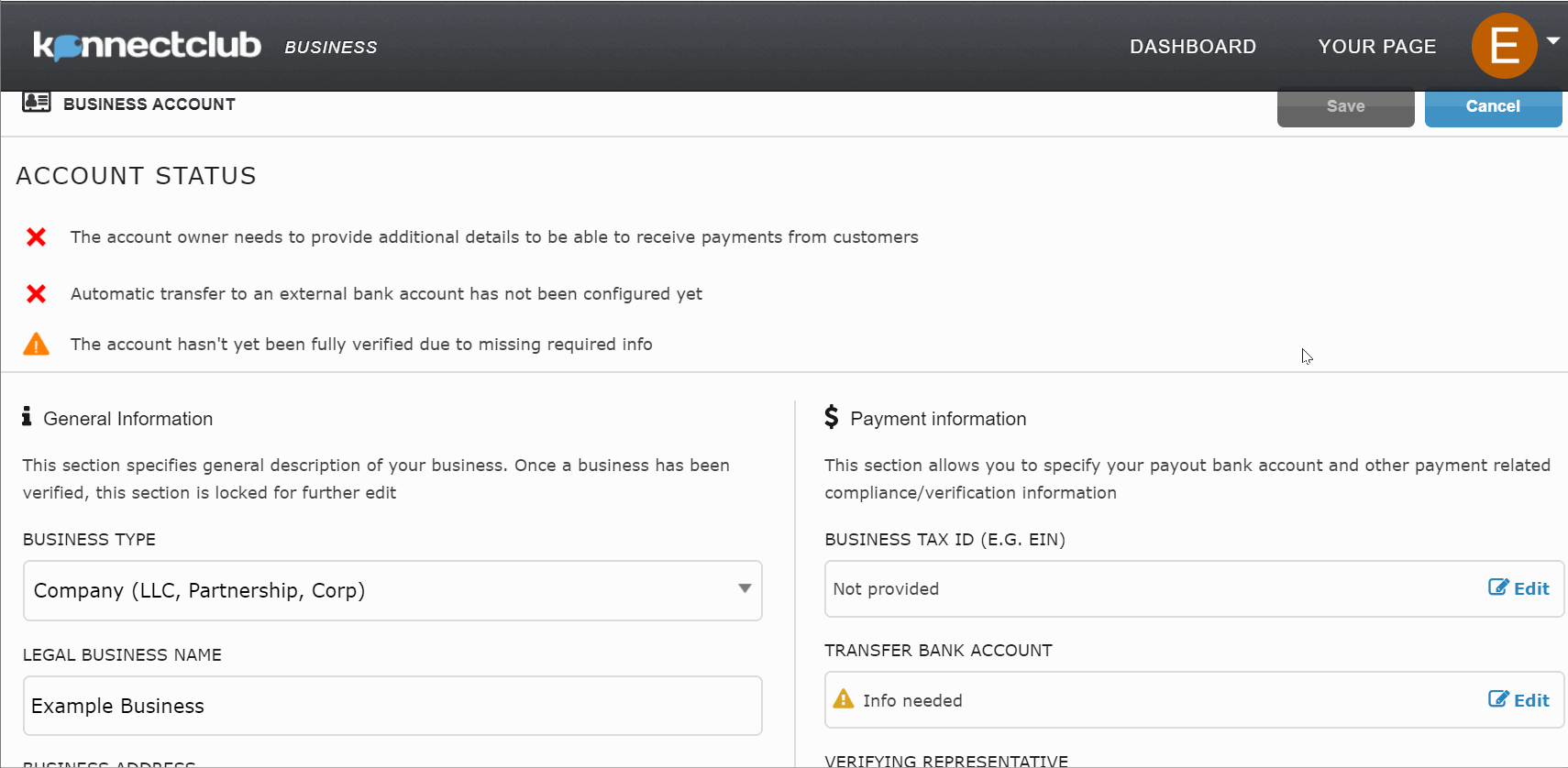
Task: Click the Business Account ID card icon
Action: click(37, 102)
